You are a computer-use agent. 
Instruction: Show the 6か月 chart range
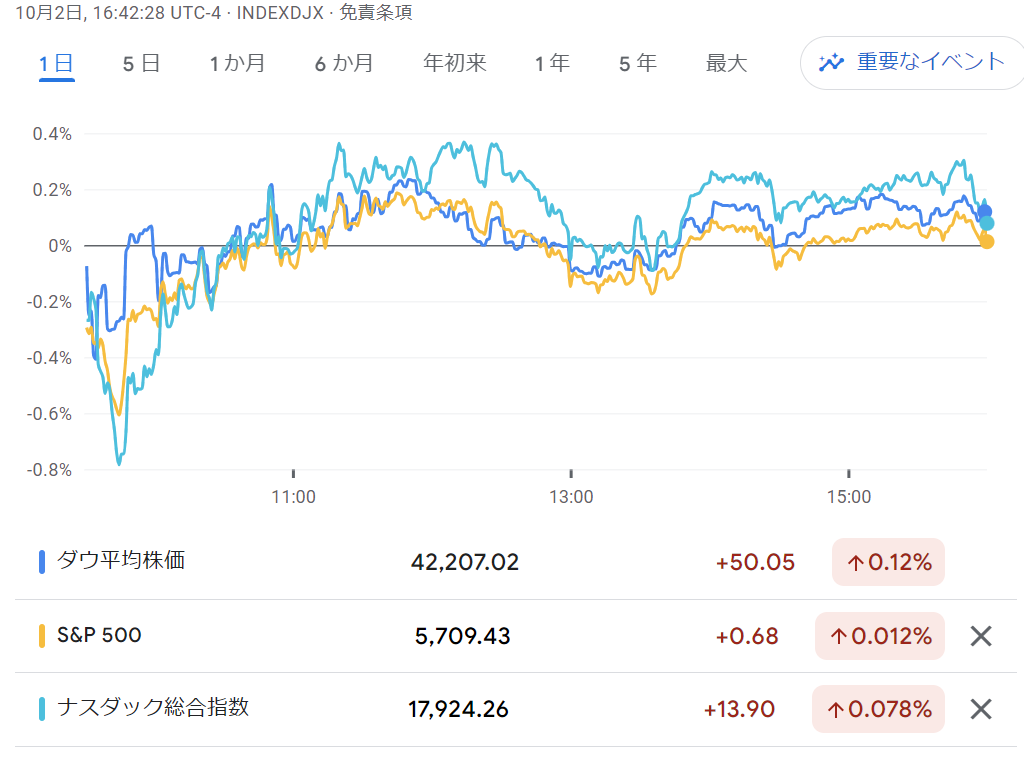pyautogui.click(x=344, y=63)
